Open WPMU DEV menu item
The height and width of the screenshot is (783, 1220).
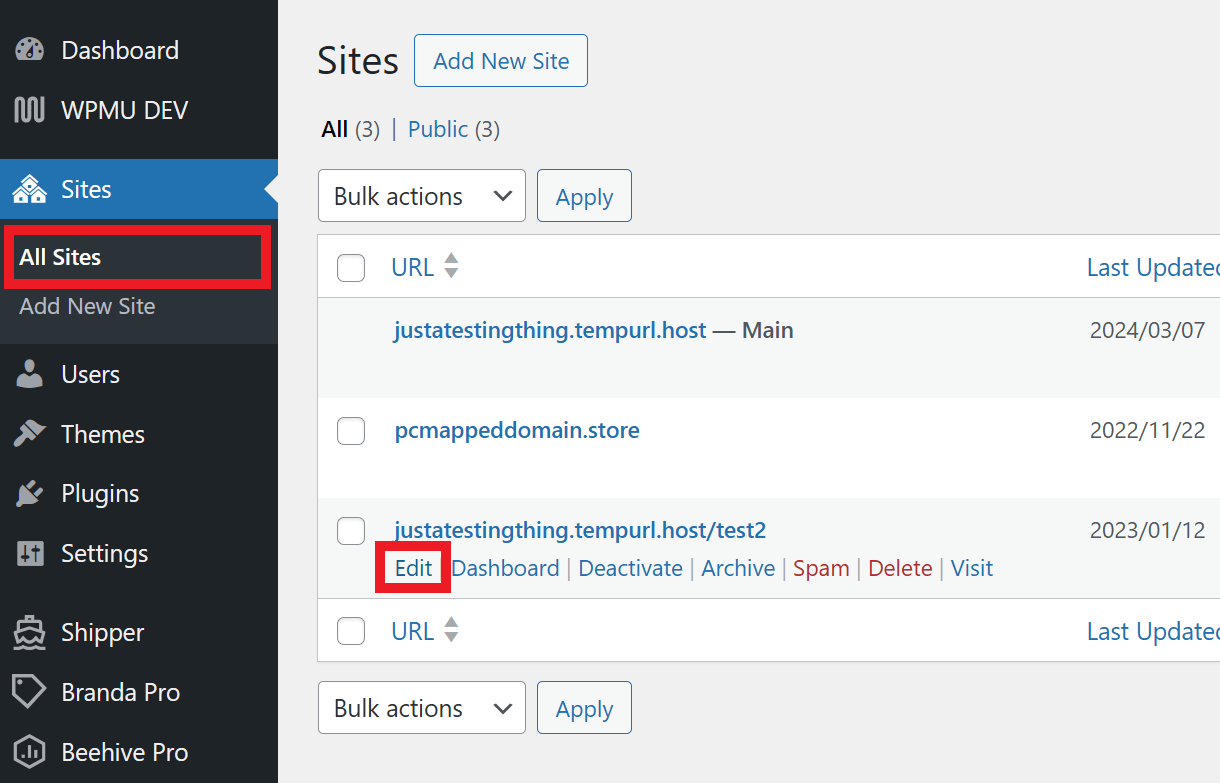tap(139, 110)
